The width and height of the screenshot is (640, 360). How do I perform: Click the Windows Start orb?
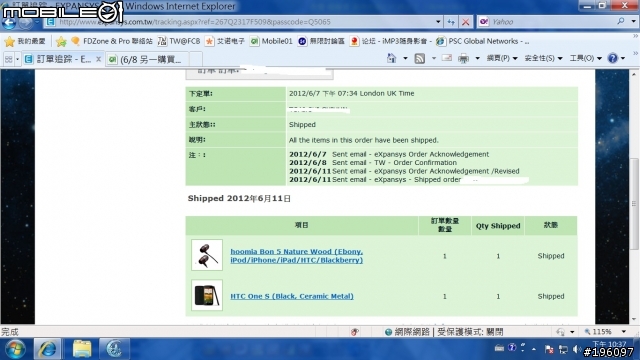pos(15,349)
